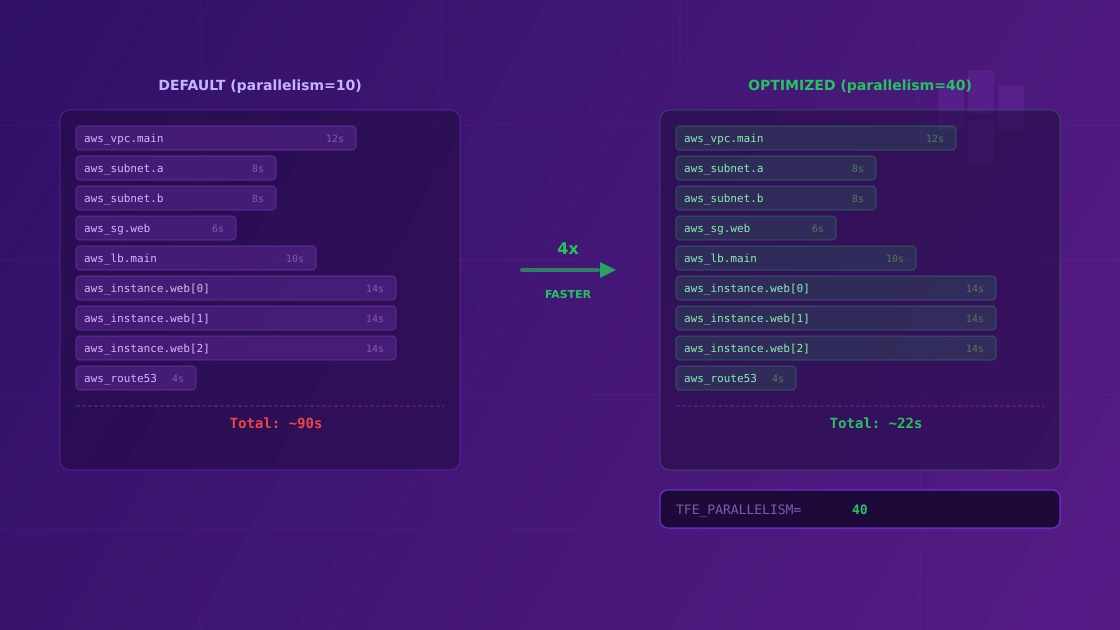Image resolution: width=1120 pixels, height=630 pixels.
Task: Select the aws_vpc.main bar in the DEFAULT panel
Action: tap(215, 138)
